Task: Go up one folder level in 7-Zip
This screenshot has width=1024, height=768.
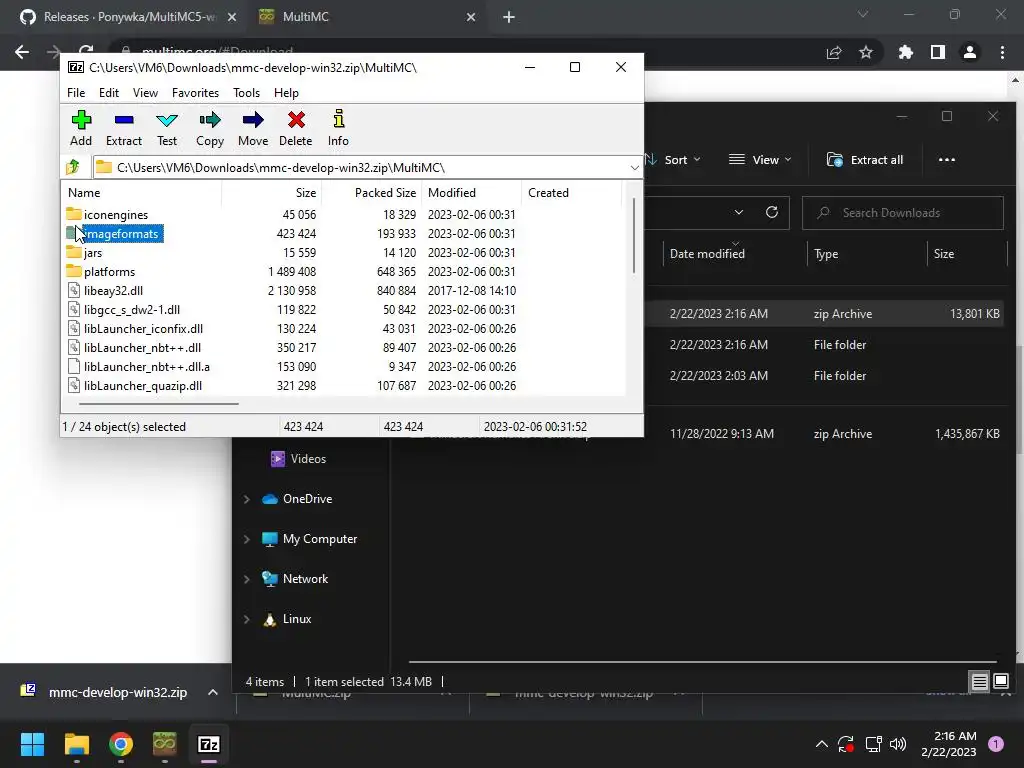Action: 73,167
